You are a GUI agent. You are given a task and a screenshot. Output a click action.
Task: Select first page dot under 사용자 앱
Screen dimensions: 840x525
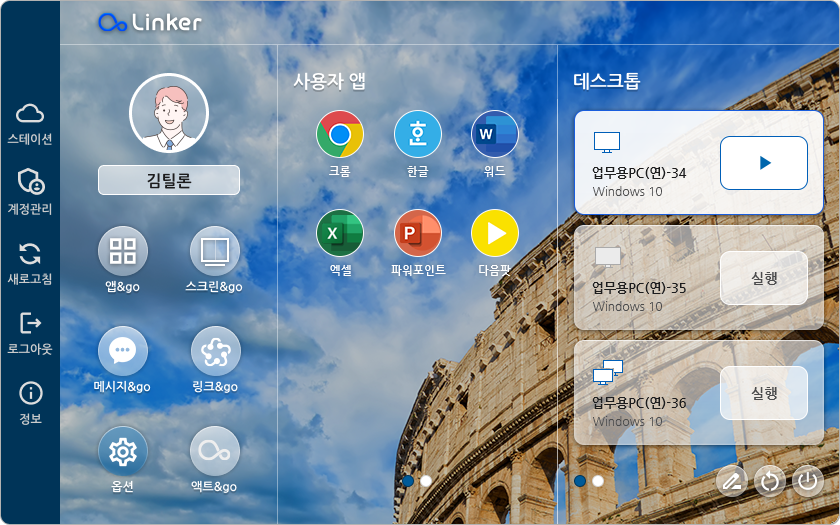[408, 481]
